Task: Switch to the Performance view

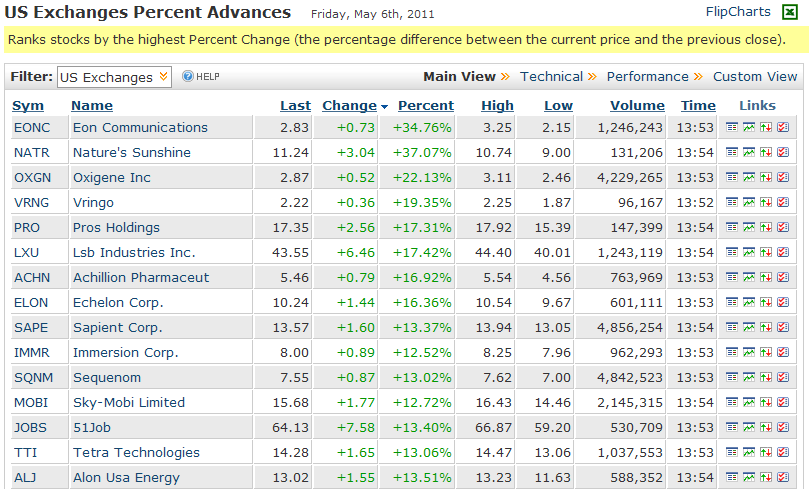Action: click(x=647, y=76)
